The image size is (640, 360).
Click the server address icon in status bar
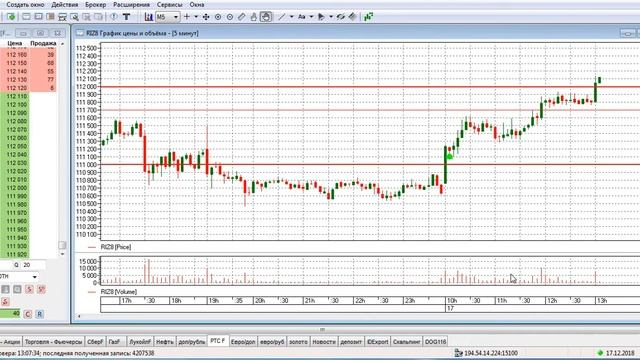click(459, 353)
